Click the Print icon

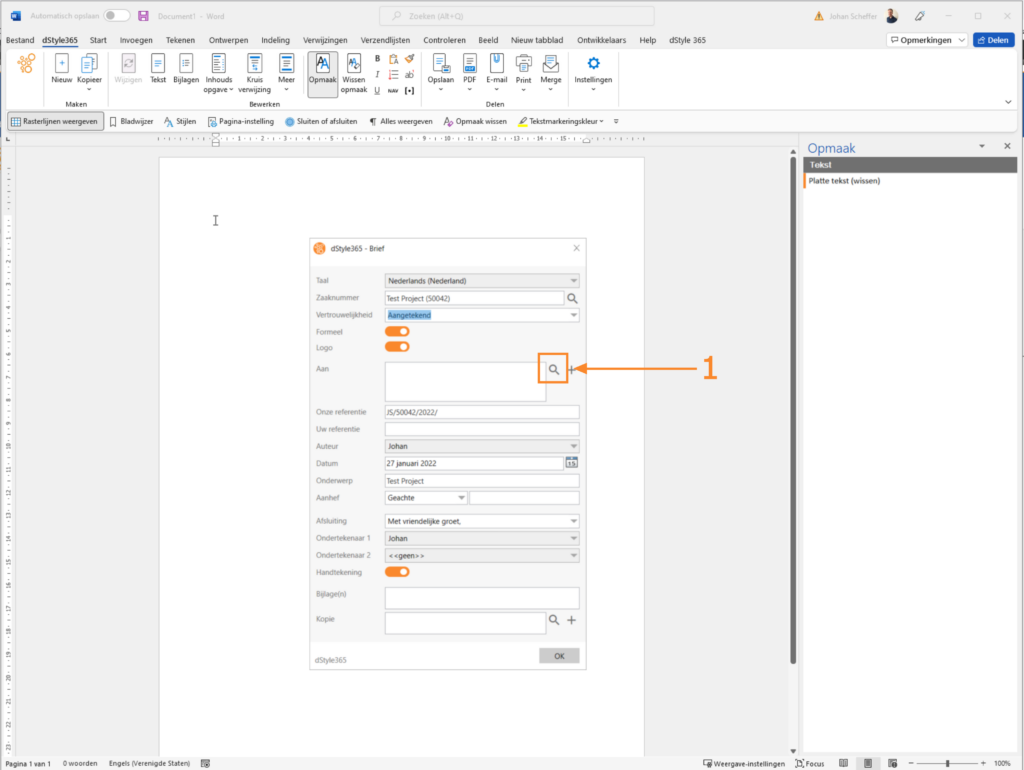(x=523, y=64)
